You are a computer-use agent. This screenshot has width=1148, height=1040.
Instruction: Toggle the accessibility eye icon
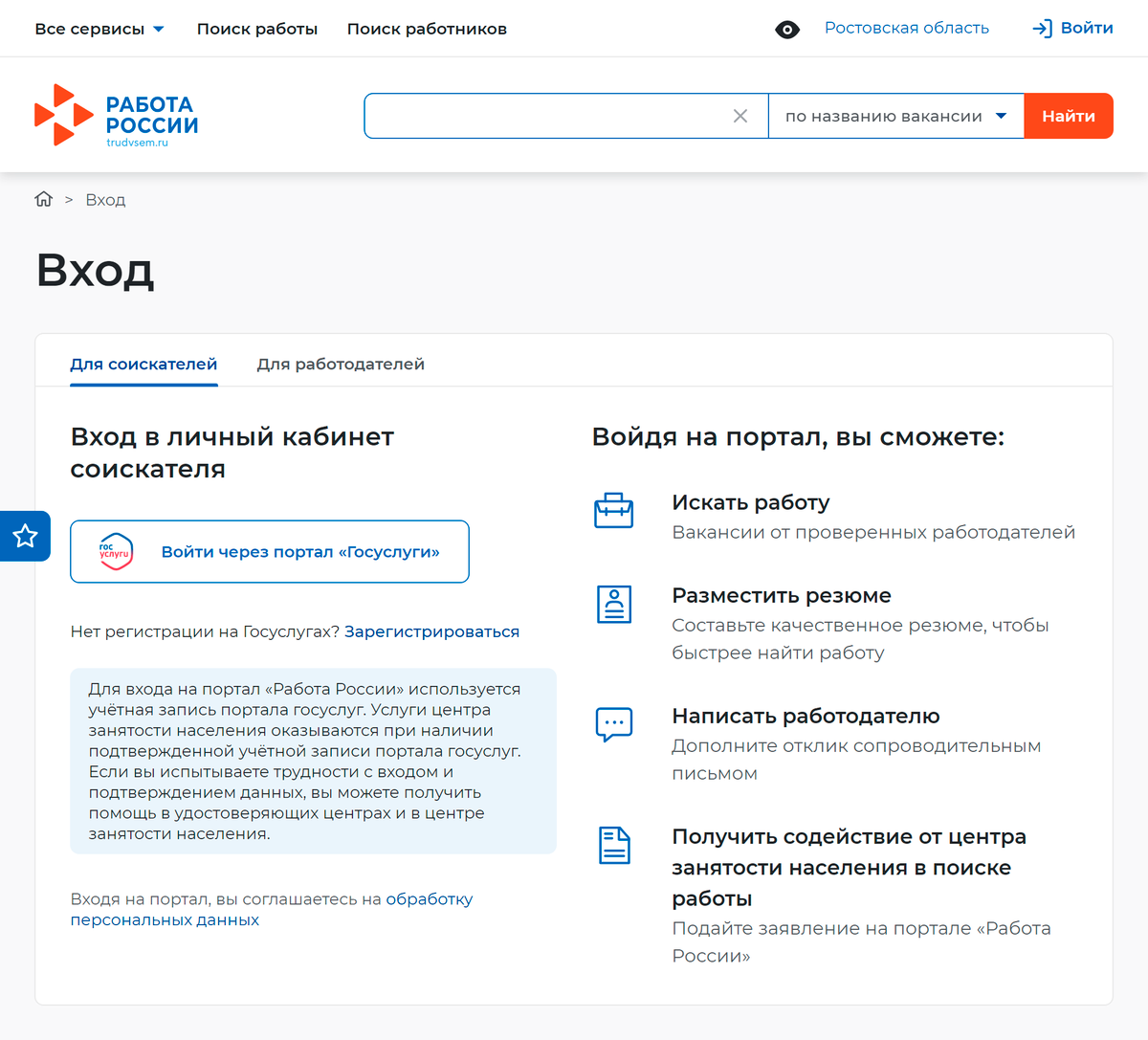tap(787, 29)
